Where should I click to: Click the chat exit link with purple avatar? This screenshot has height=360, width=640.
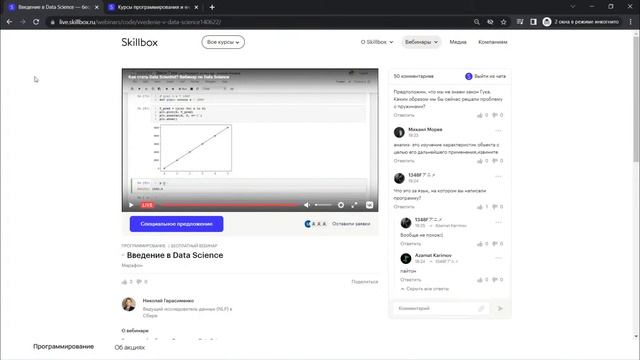(485, 76)
